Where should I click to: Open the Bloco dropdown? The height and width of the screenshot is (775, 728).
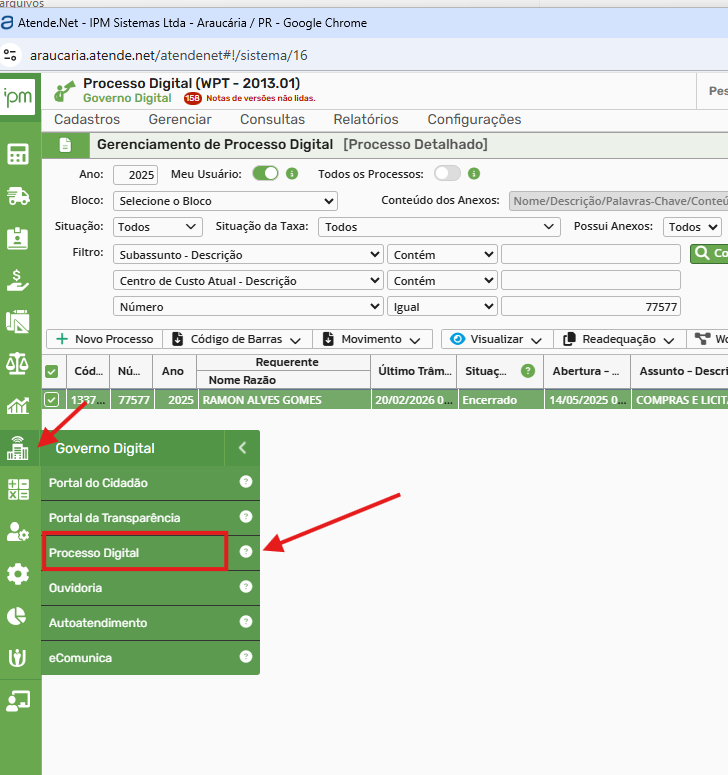[225, 201]
